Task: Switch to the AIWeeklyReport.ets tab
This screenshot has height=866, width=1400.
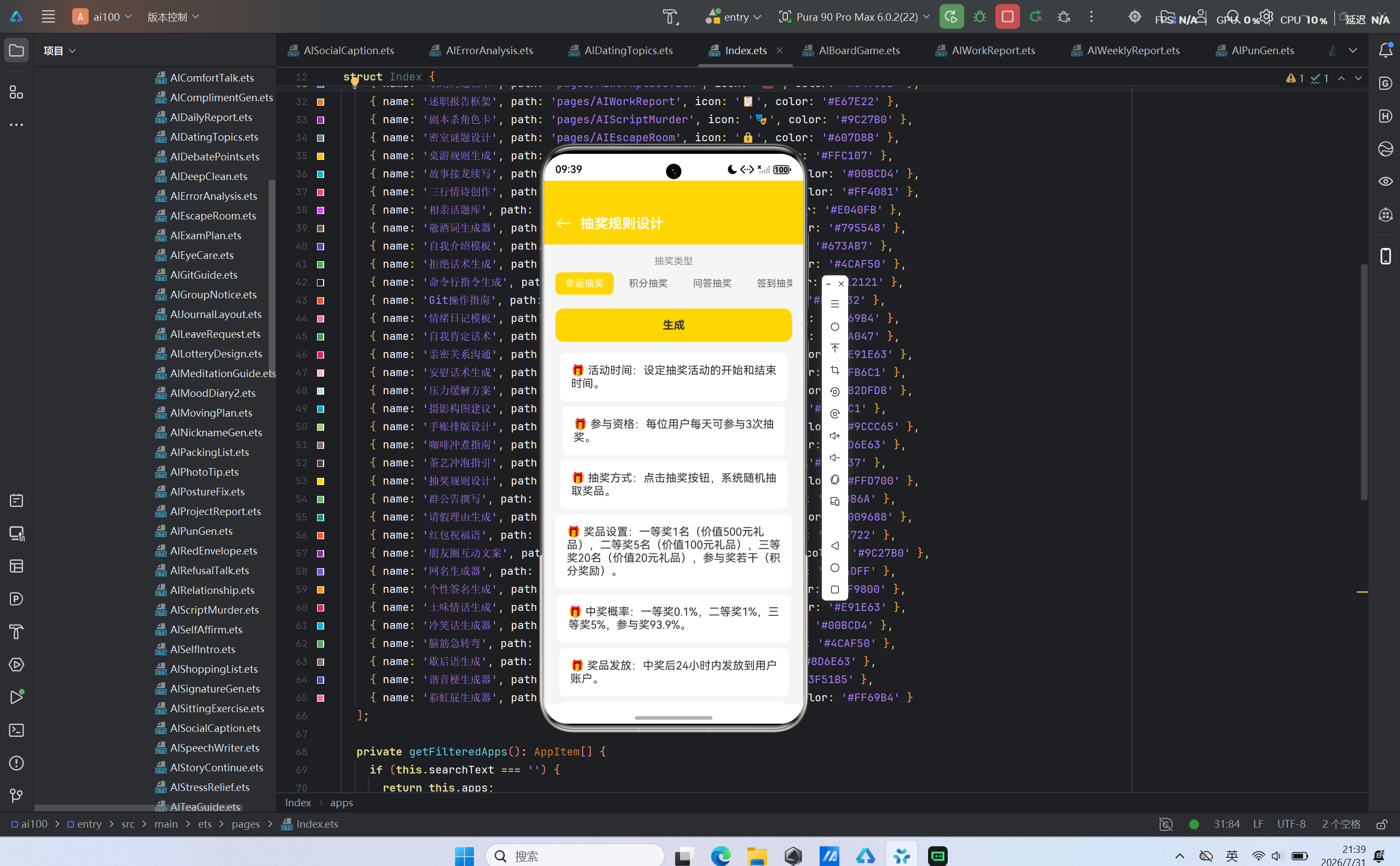Action: point(1126,50)
